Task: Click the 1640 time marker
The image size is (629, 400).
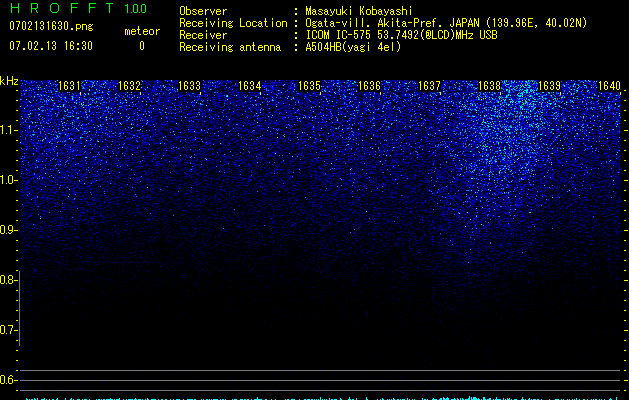Action: (x=609, y=86)
